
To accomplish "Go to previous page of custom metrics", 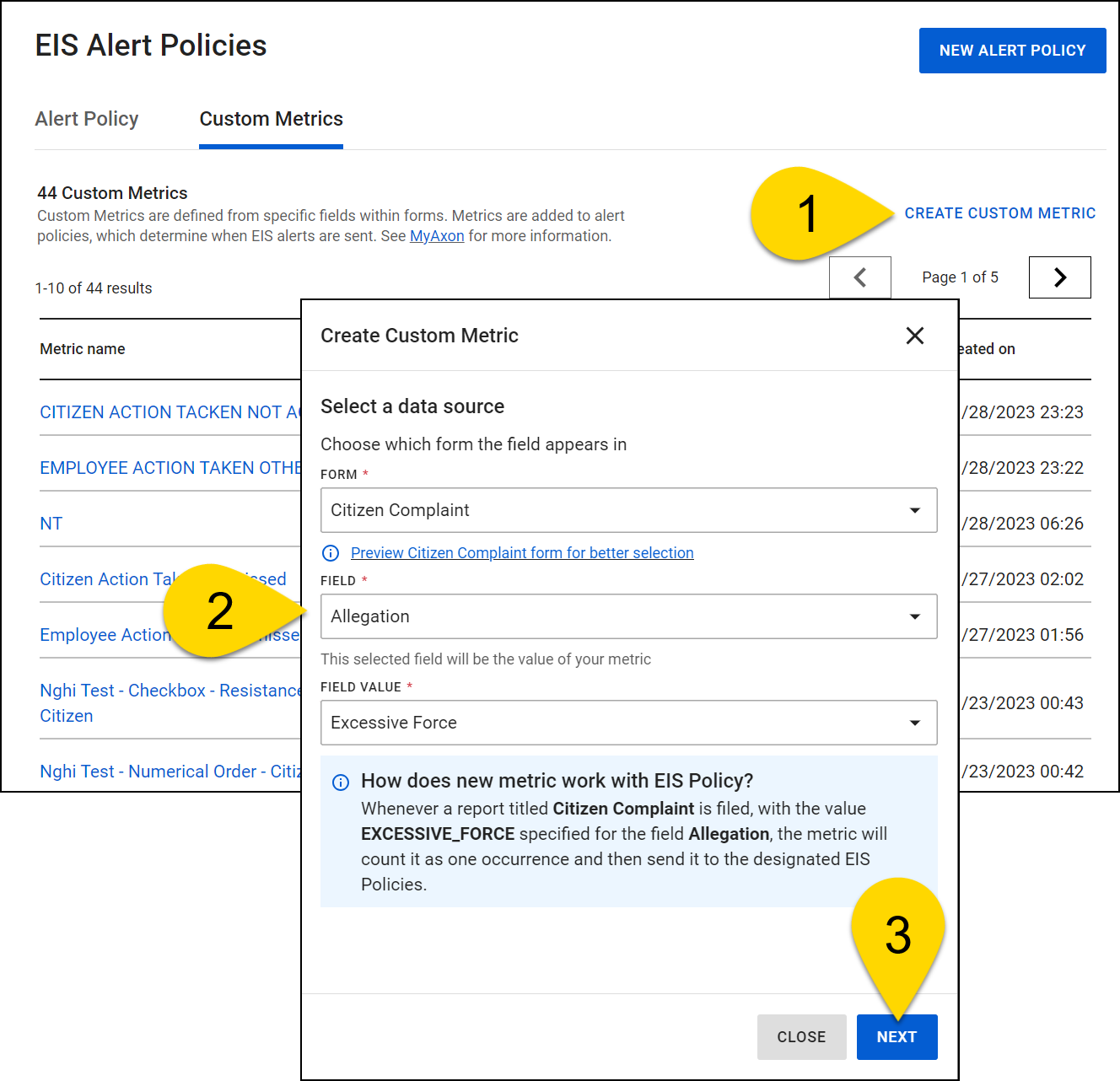I will coord(859,277).
